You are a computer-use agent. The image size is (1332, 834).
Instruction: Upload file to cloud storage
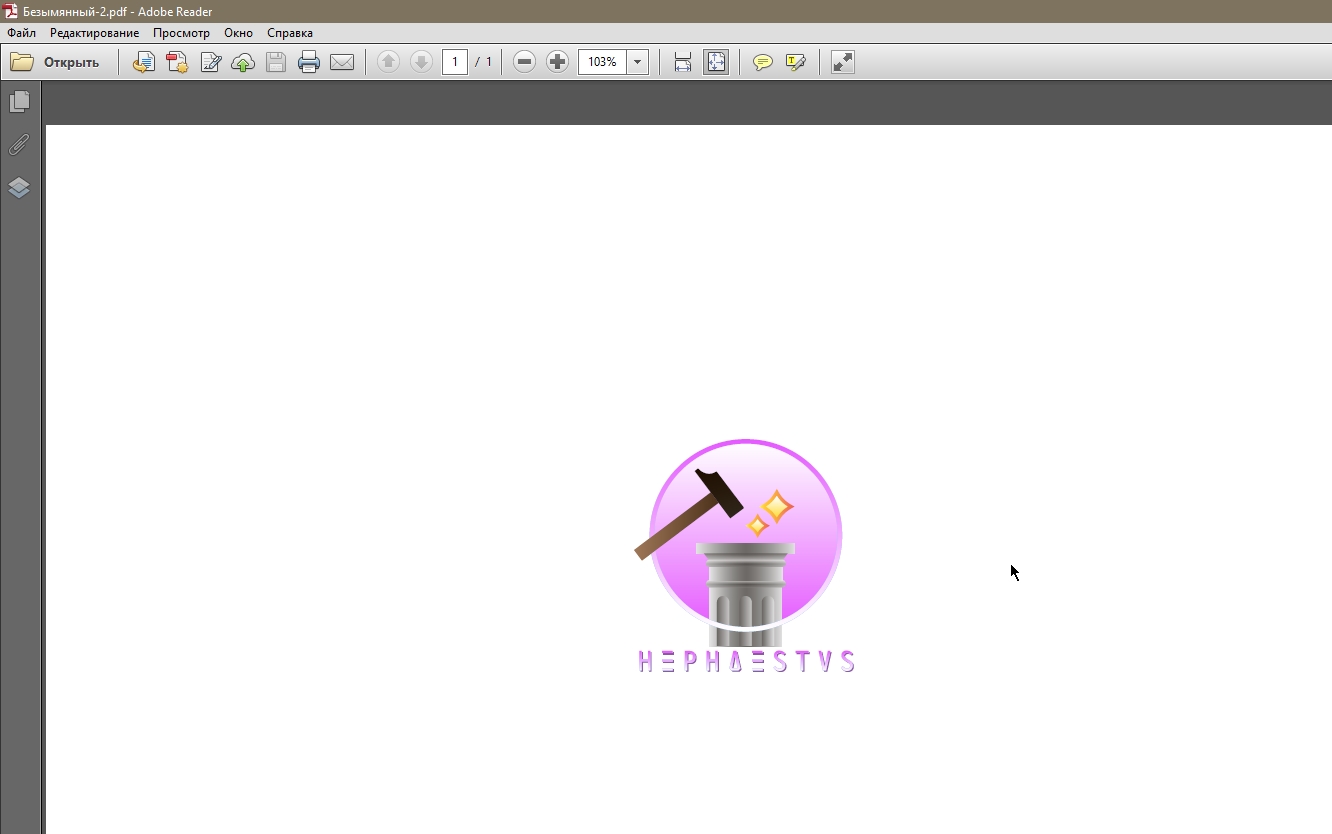243,62
